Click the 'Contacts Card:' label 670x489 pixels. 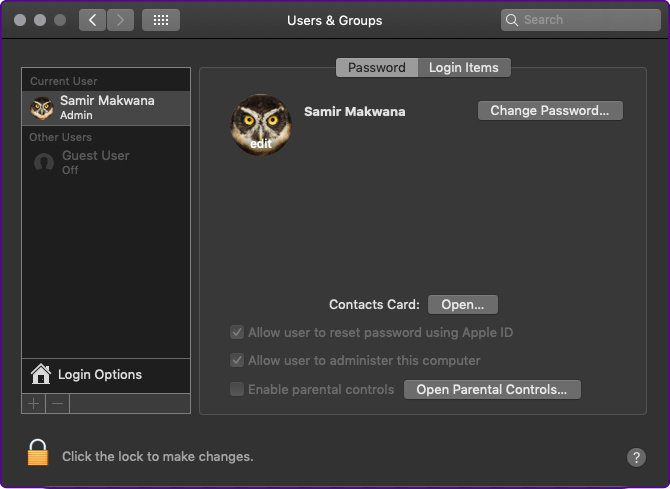click(374, 304)
